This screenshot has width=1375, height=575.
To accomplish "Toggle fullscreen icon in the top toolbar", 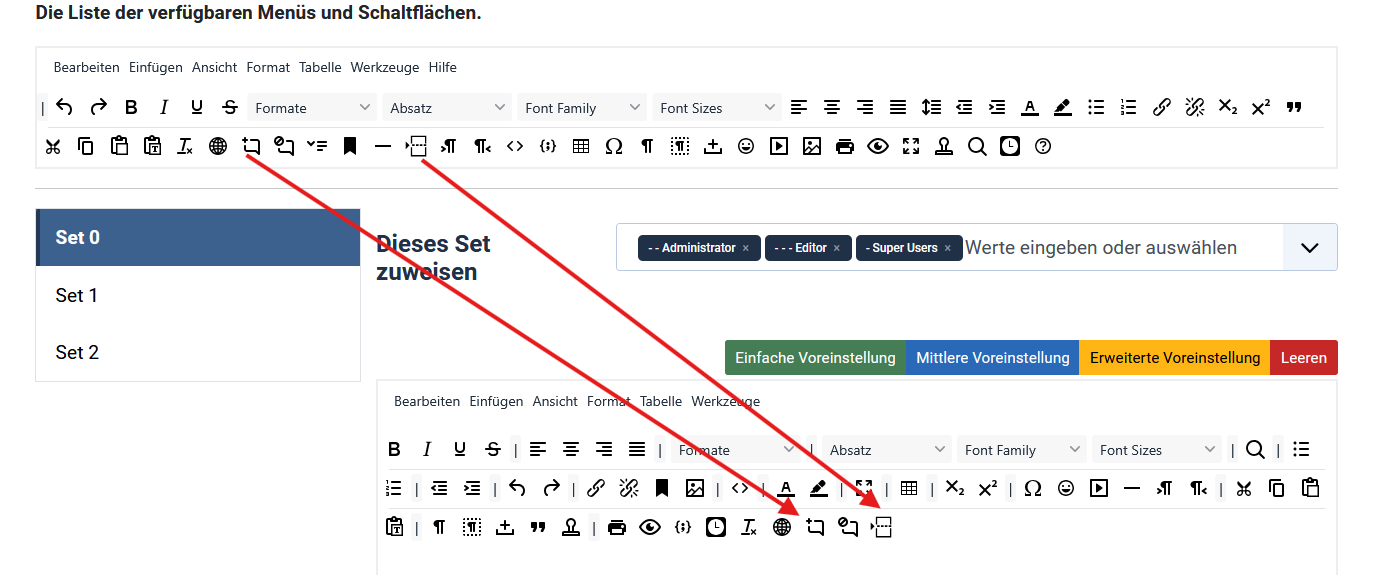I will tap(911, 146).
